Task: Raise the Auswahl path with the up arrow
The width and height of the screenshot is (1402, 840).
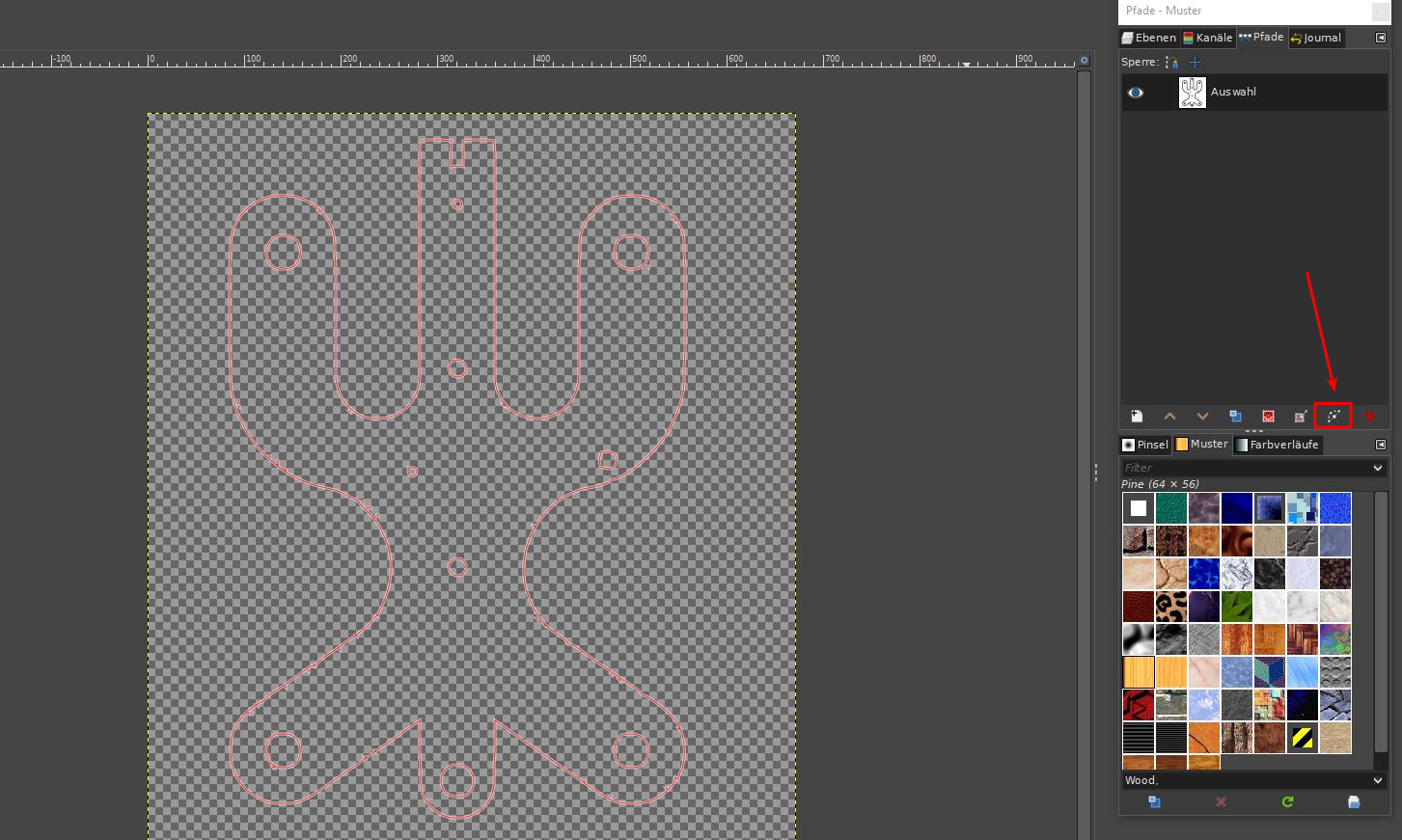Action: point(1169,416)
